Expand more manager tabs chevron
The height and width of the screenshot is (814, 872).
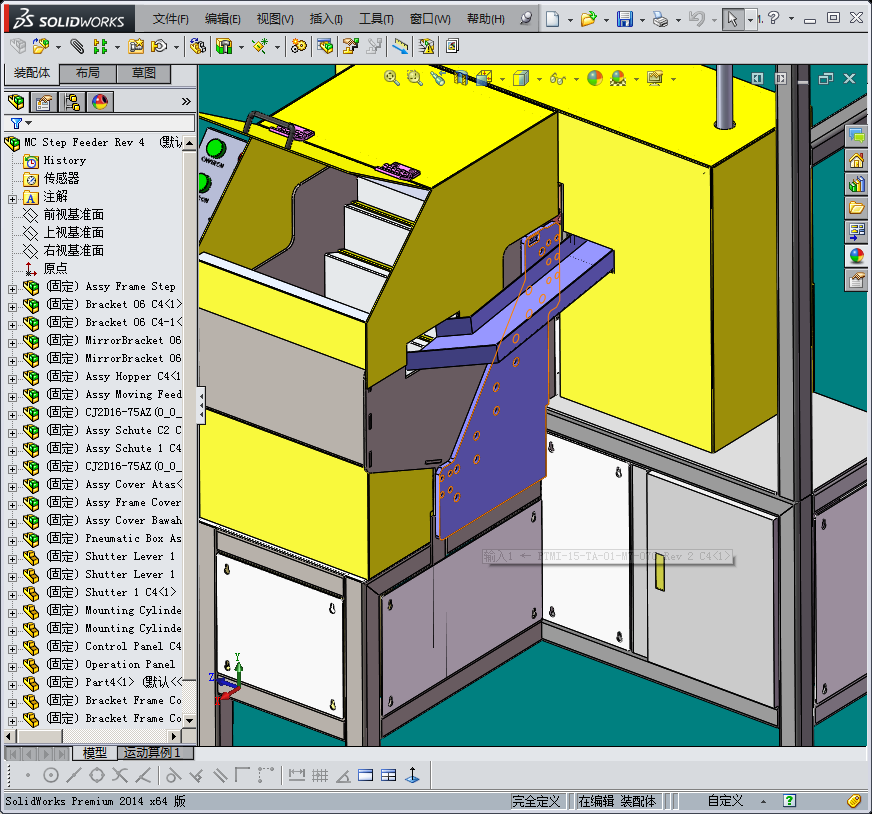point(186,101)
